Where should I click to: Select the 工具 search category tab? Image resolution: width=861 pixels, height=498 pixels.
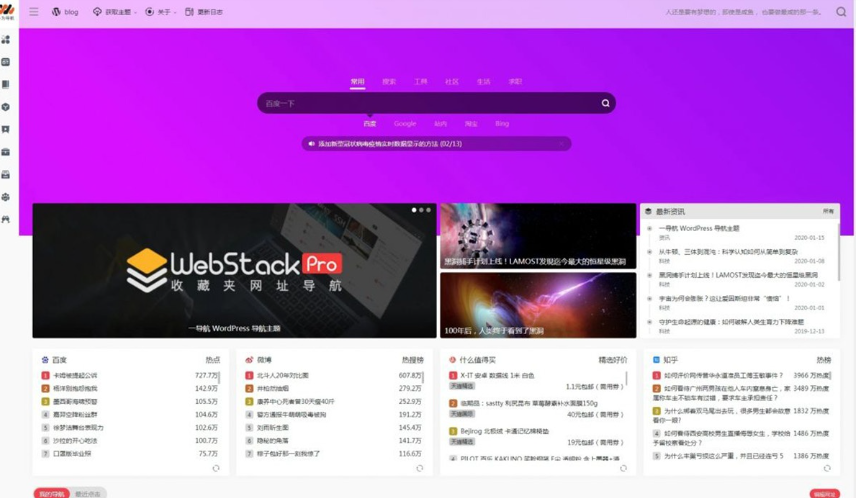[x=421, y=81]
